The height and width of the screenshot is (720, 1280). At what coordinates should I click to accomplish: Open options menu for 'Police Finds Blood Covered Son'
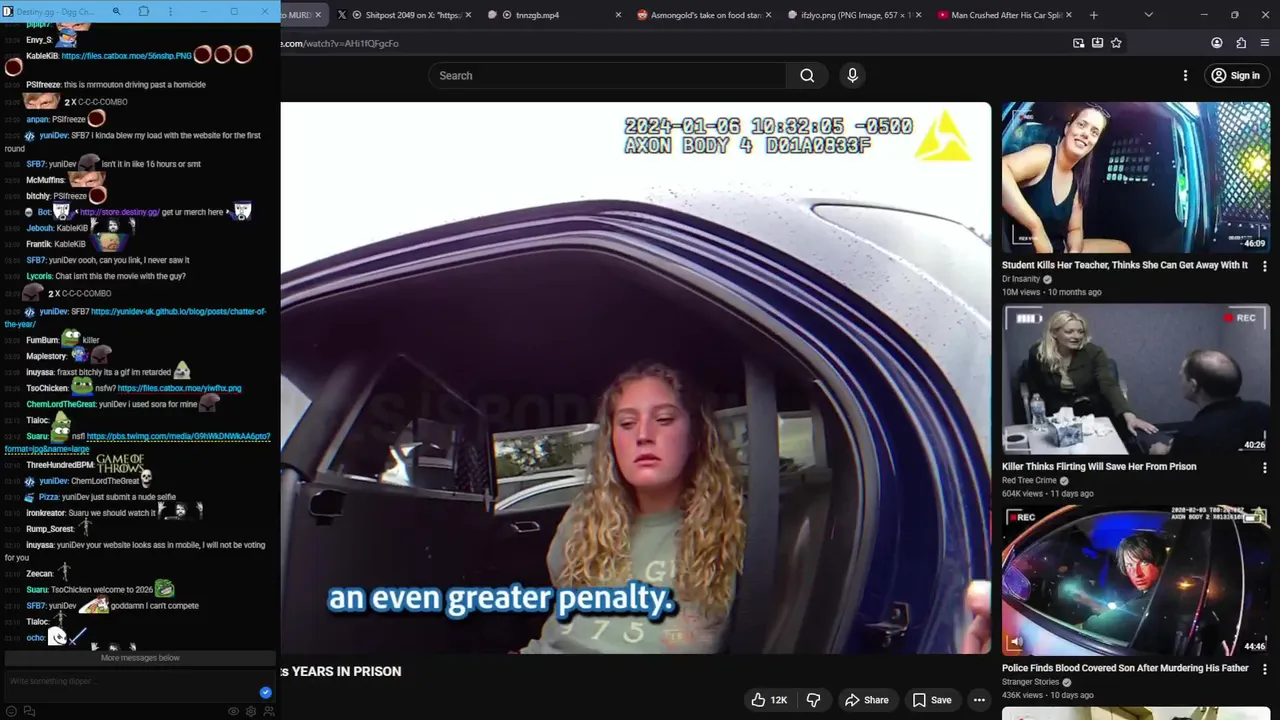pyautogui.click(x=1265, y=669)
